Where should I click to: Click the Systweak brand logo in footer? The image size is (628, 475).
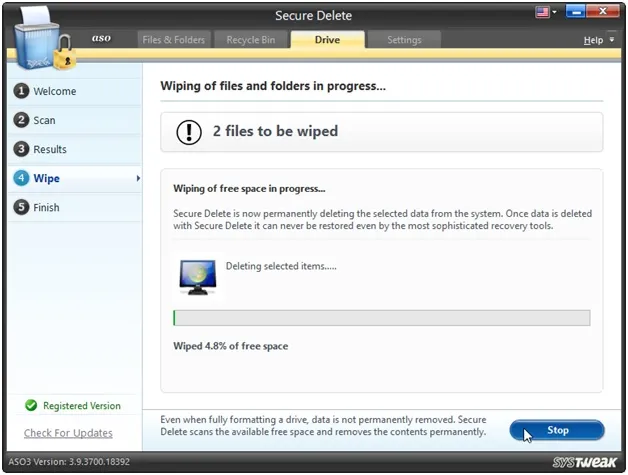coord(584,462)
